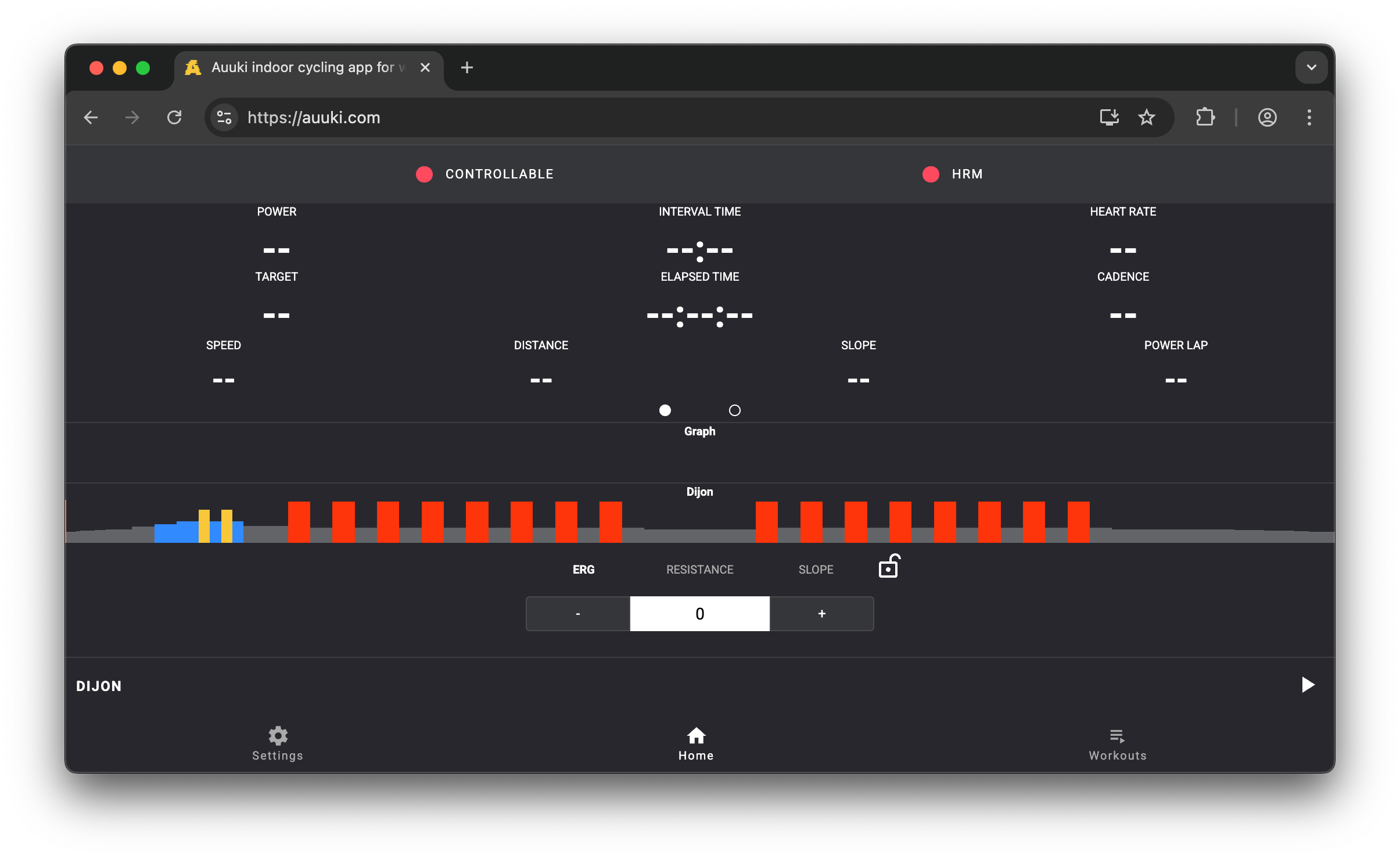This screenshot has height=859, width=1400.
Task: Open browser extensions puzzle icon
Action: (x=1205, y=117)
